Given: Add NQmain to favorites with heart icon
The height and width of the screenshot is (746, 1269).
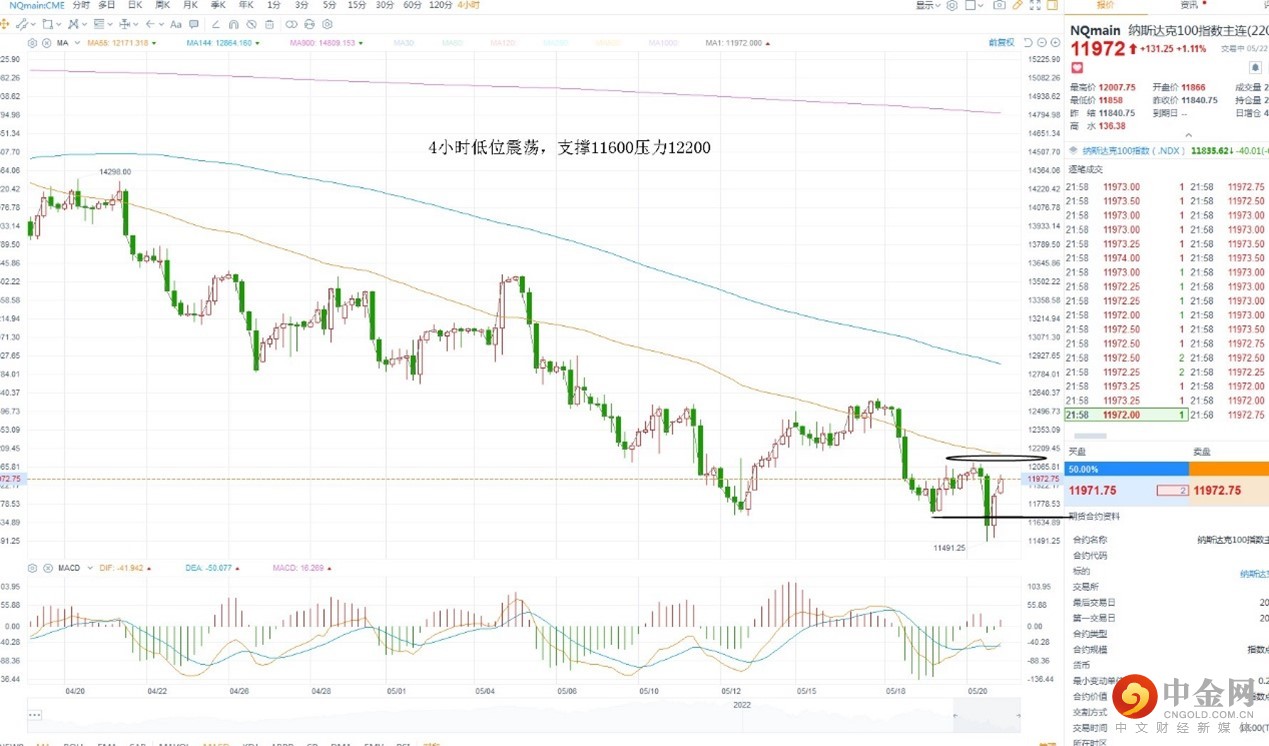Looking at the screenshot, I should [1077, 68].
